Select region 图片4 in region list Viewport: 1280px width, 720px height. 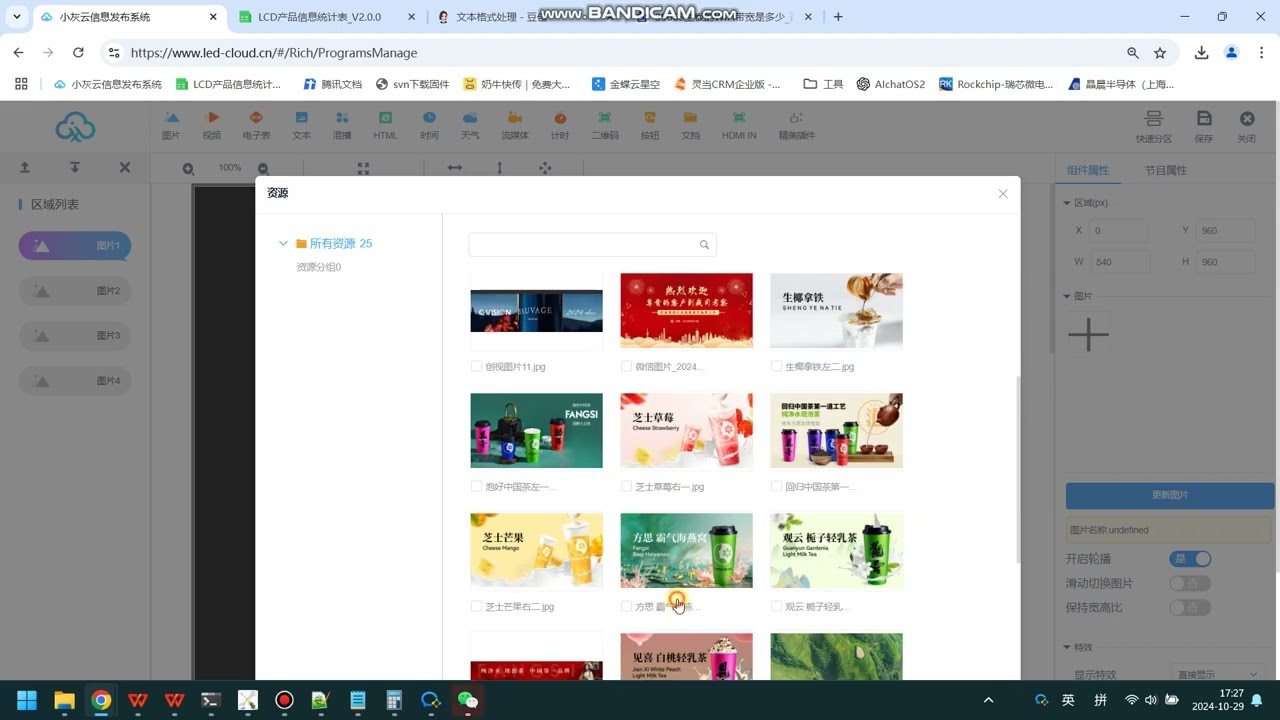(75, 381)
